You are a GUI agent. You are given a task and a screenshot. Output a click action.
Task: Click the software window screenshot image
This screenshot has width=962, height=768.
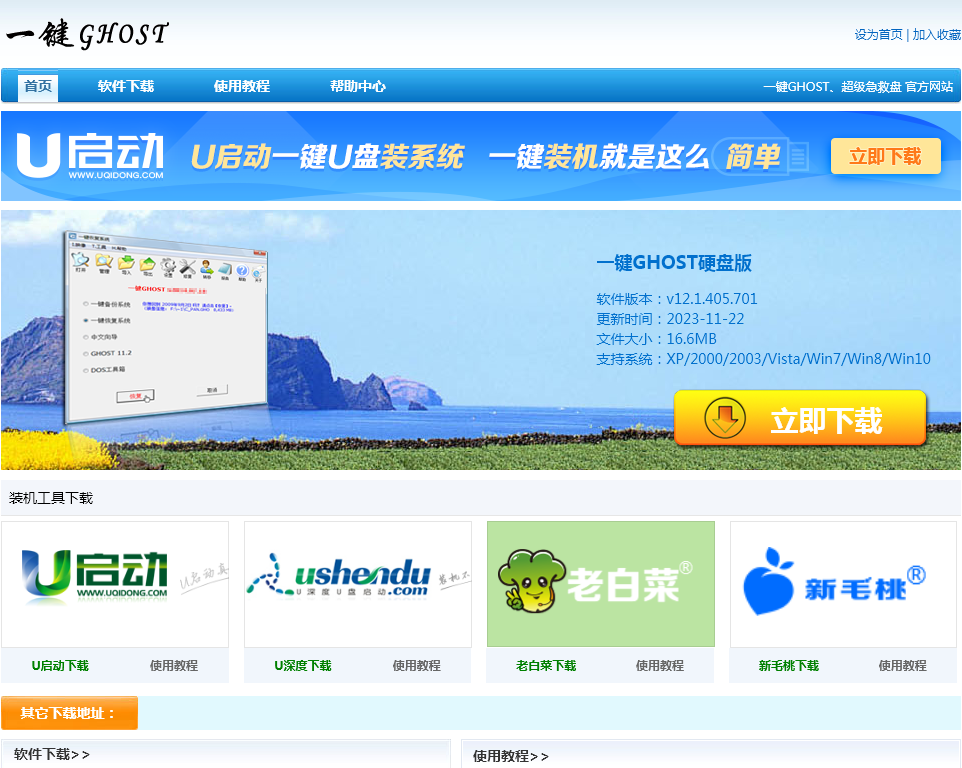(x=166, y=328)
